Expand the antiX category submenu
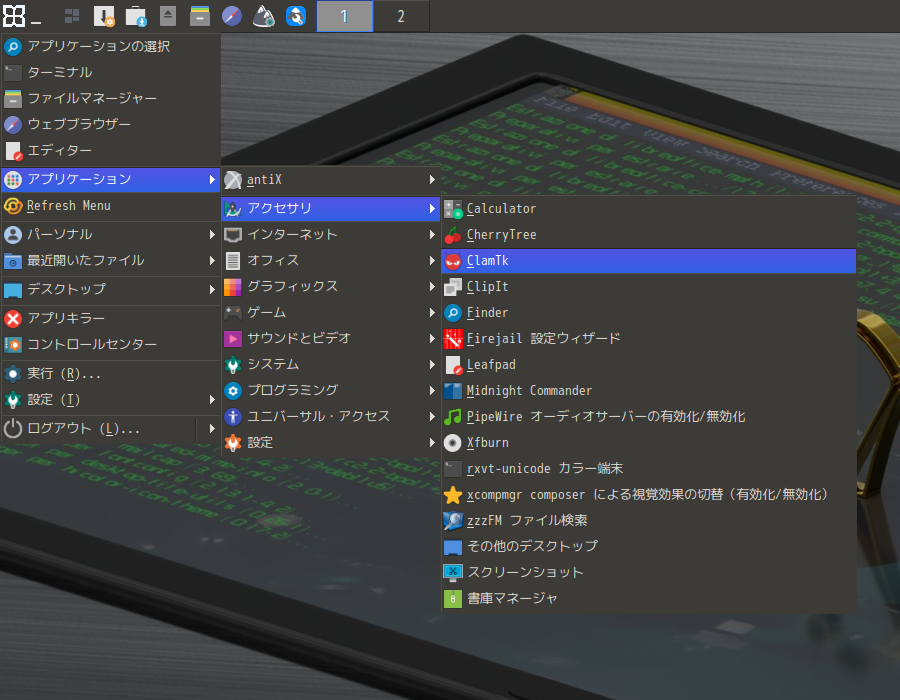 coord(331,180)
